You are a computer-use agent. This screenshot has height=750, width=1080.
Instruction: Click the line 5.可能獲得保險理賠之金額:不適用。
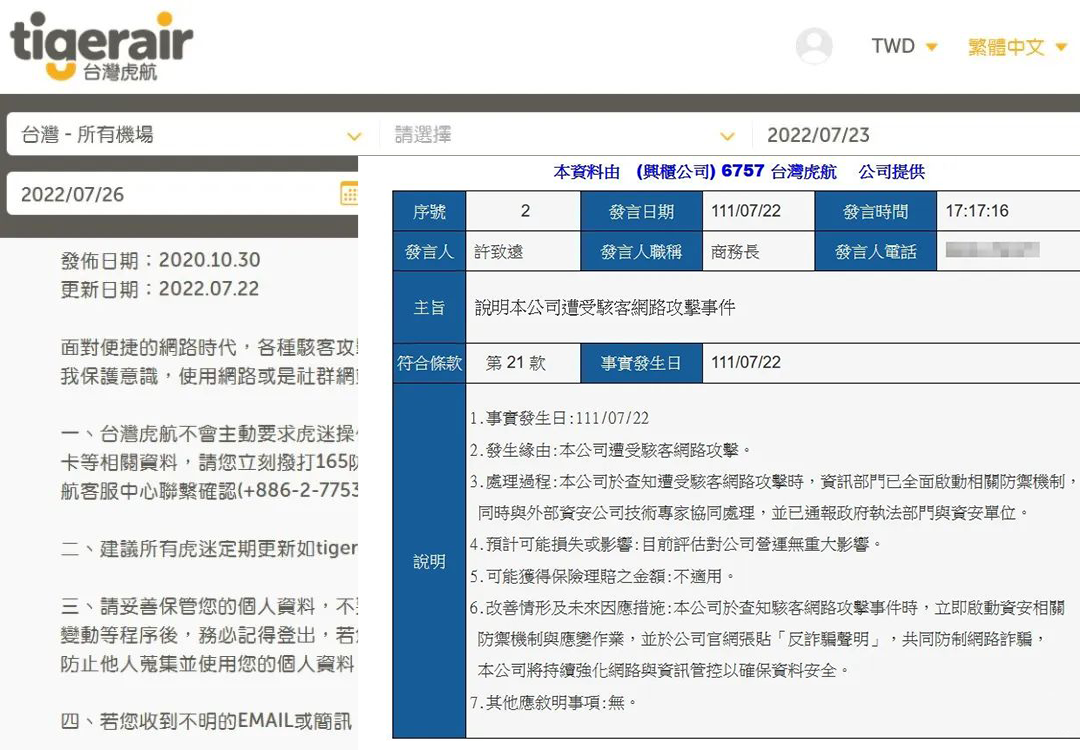coord(603,576)
